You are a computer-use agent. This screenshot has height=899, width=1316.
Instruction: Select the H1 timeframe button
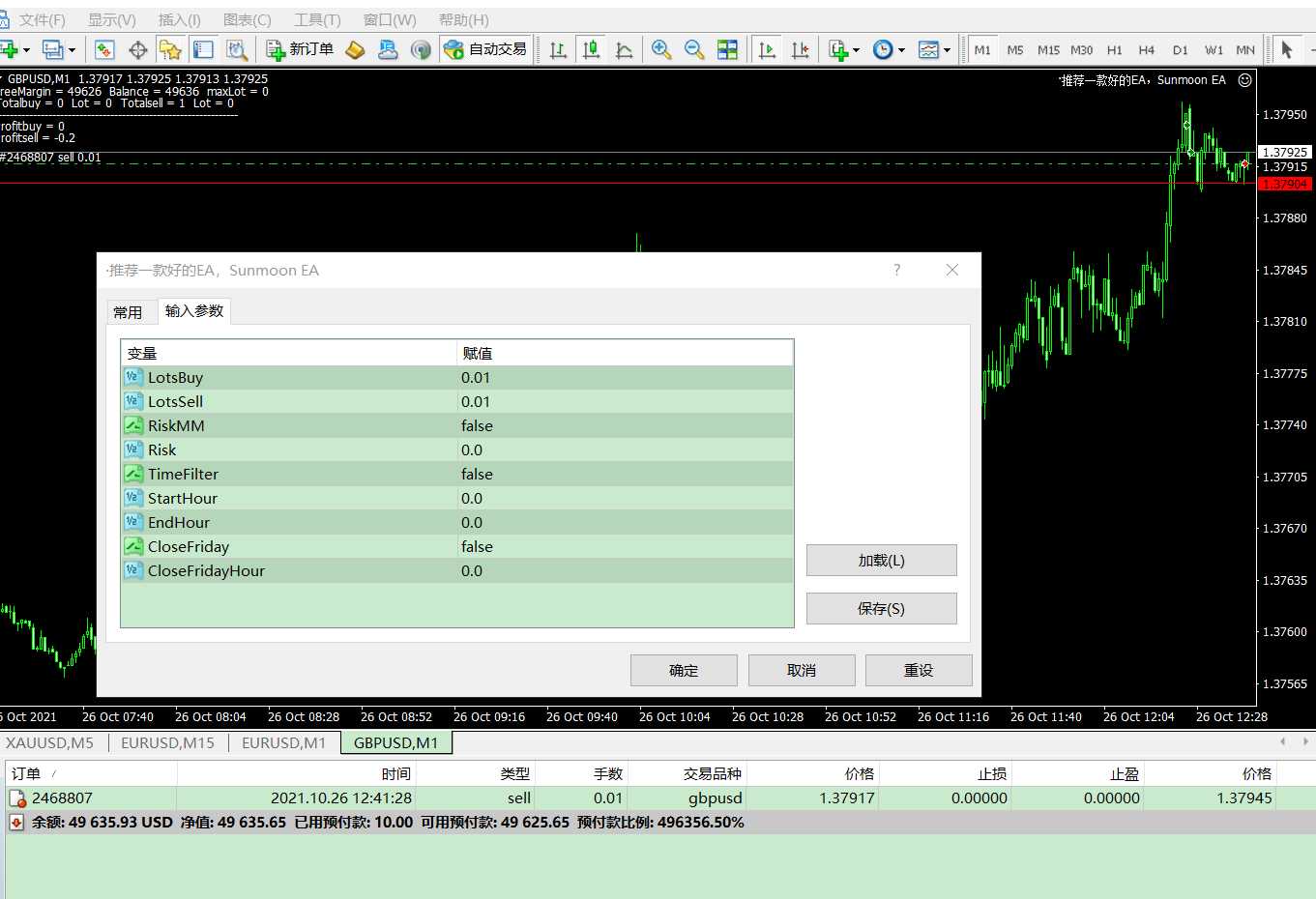coord(1115,49)
